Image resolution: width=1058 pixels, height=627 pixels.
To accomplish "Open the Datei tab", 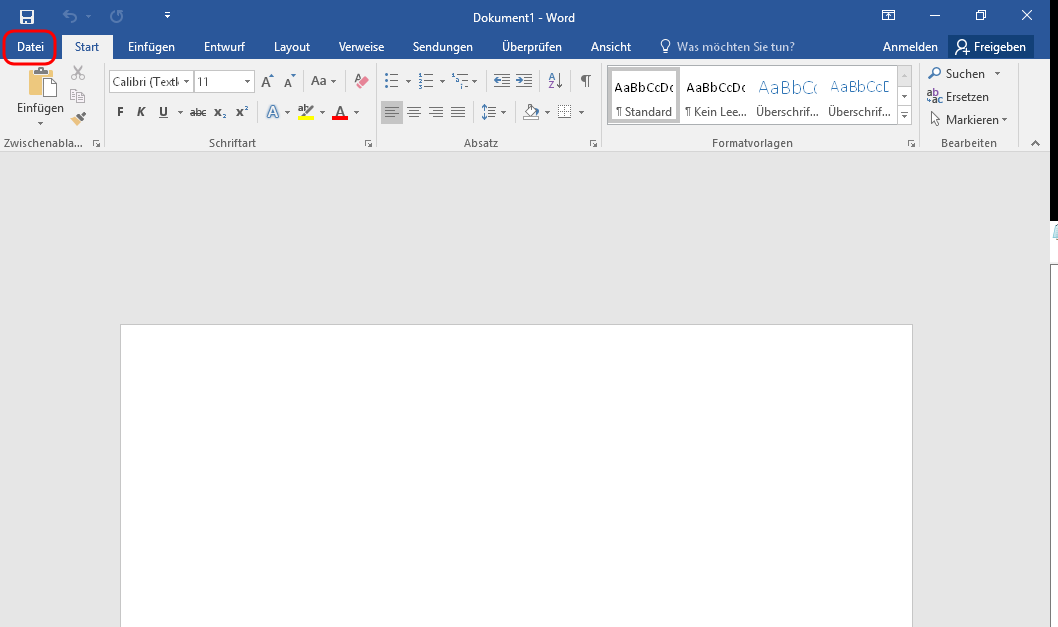I will (x=30, y=47).
